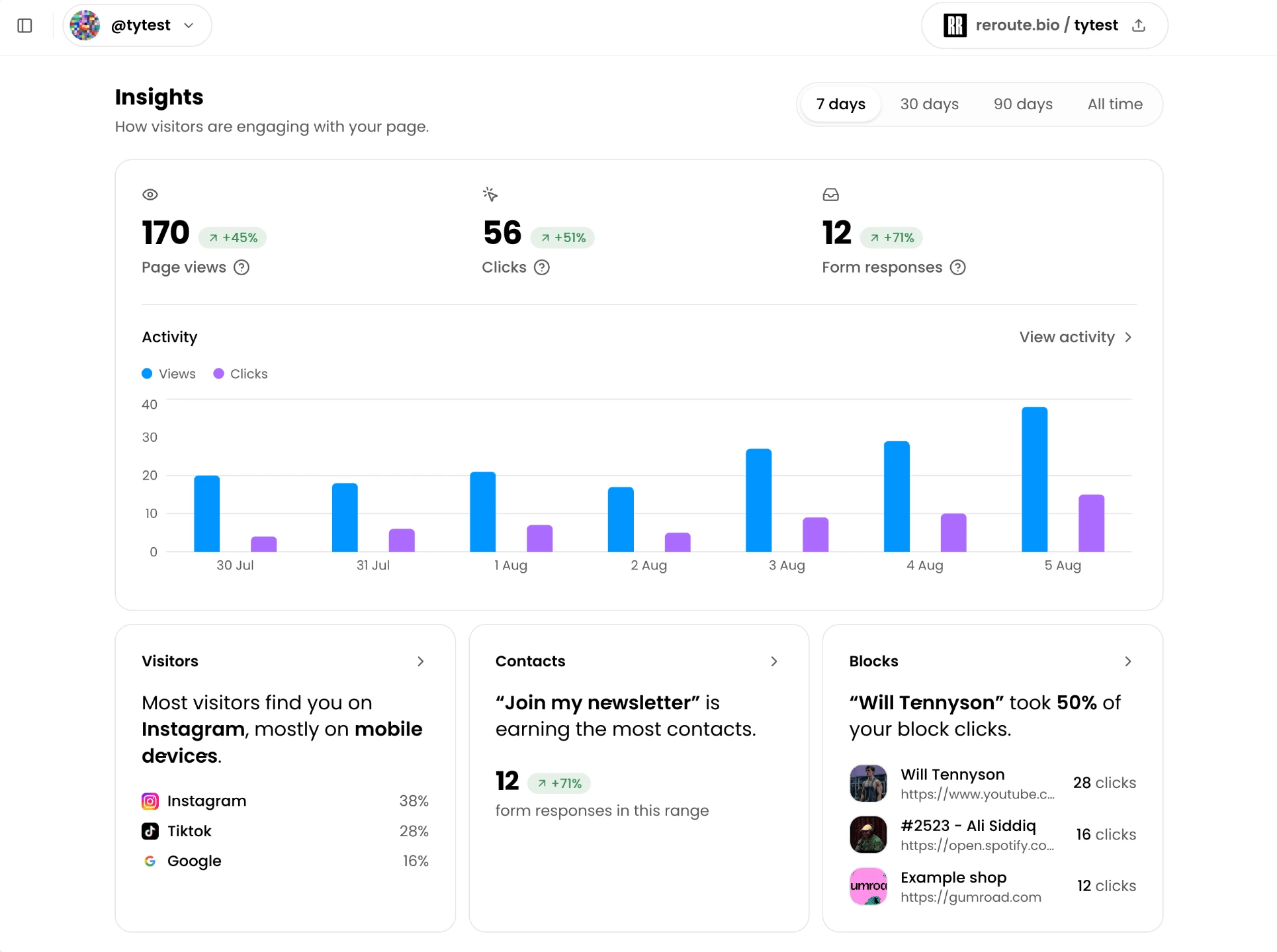Toggle the sidebar panel icon
Viewport: 1277px width, 952px height.
tap(25, 26)
